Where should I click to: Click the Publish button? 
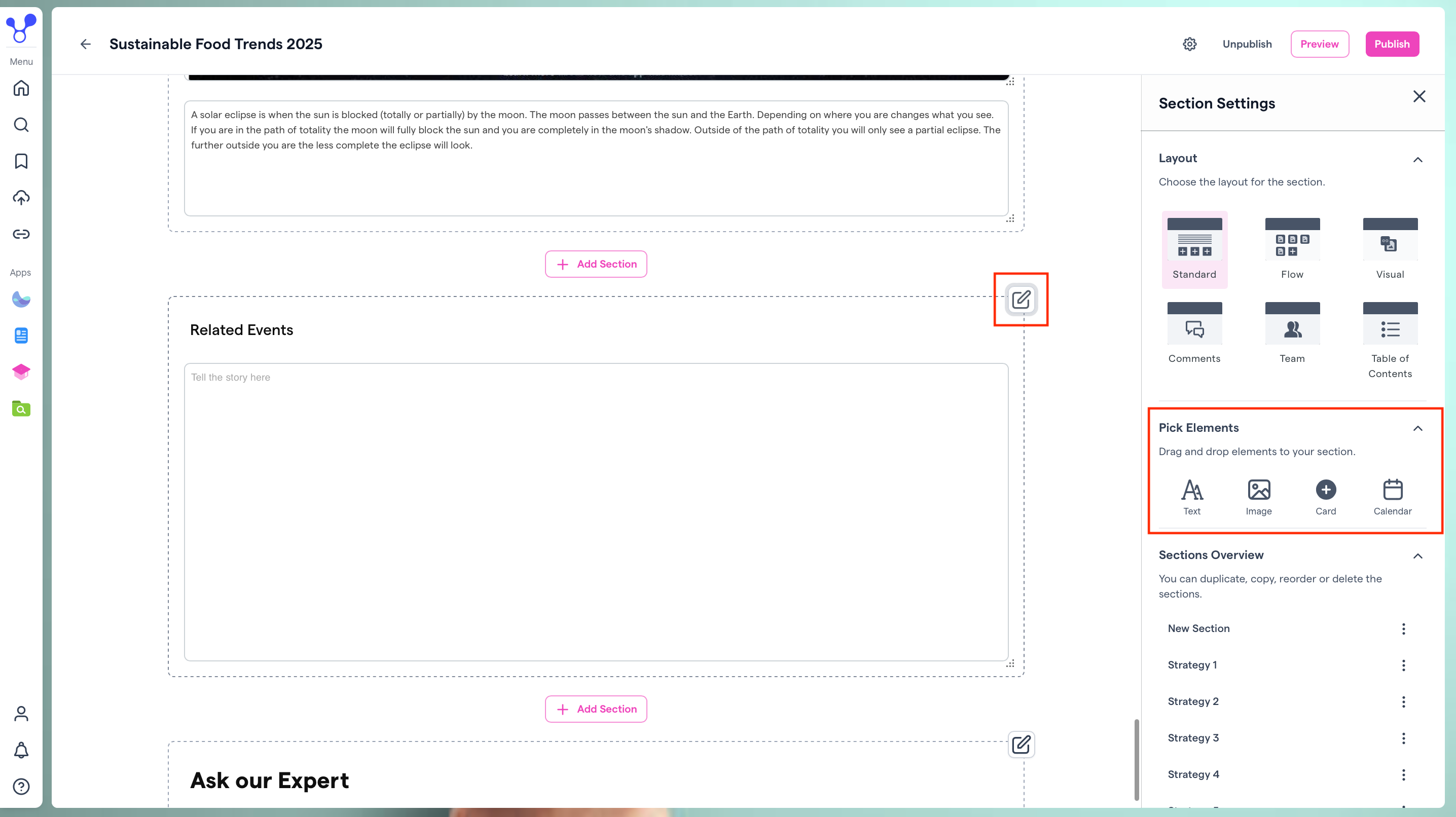(1392, 44)
